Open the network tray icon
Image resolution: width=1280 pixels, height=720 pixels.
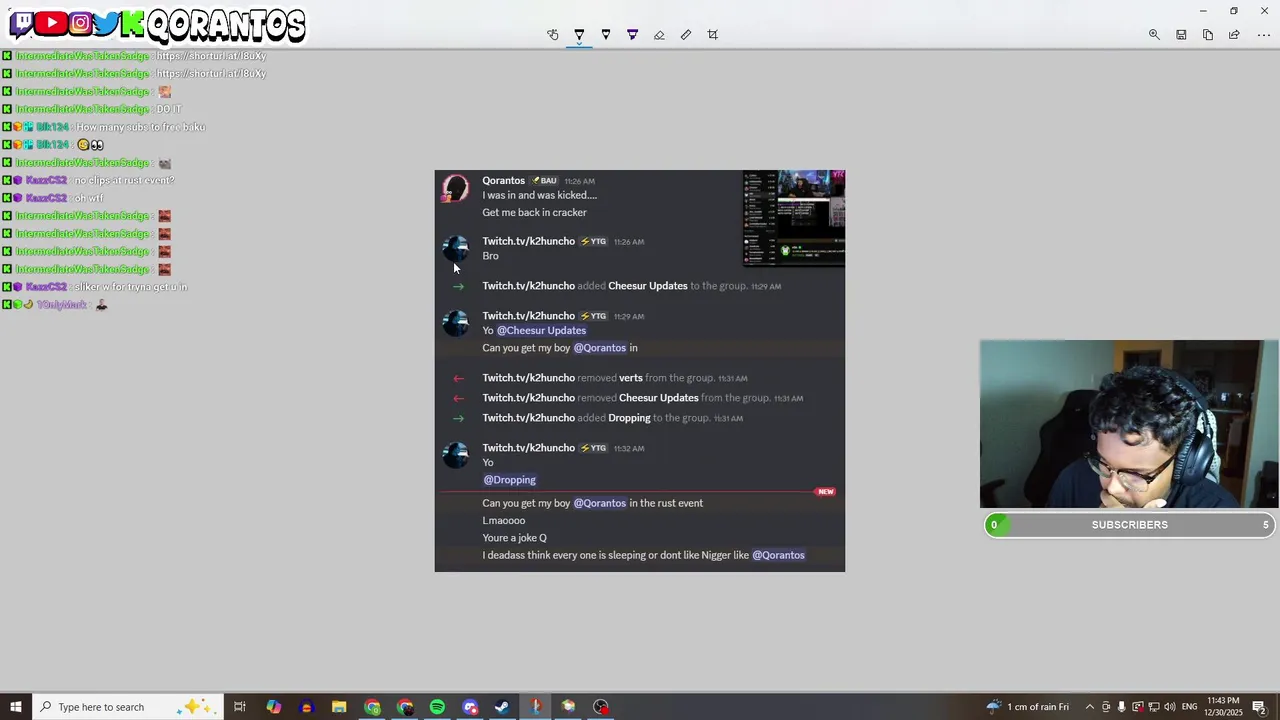[1154, 707]
